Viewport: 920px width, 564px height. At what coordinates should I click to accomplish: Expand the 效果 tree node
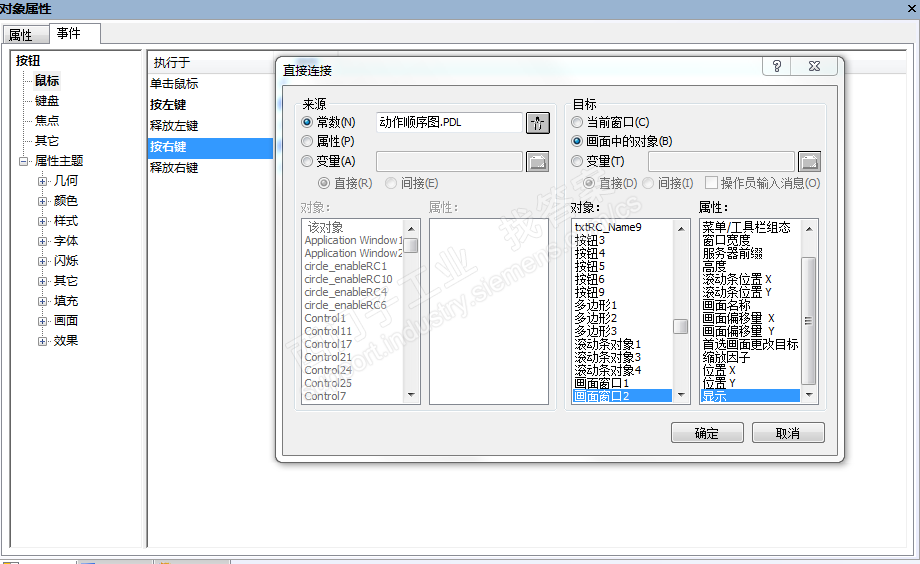[x=42, y=341]
